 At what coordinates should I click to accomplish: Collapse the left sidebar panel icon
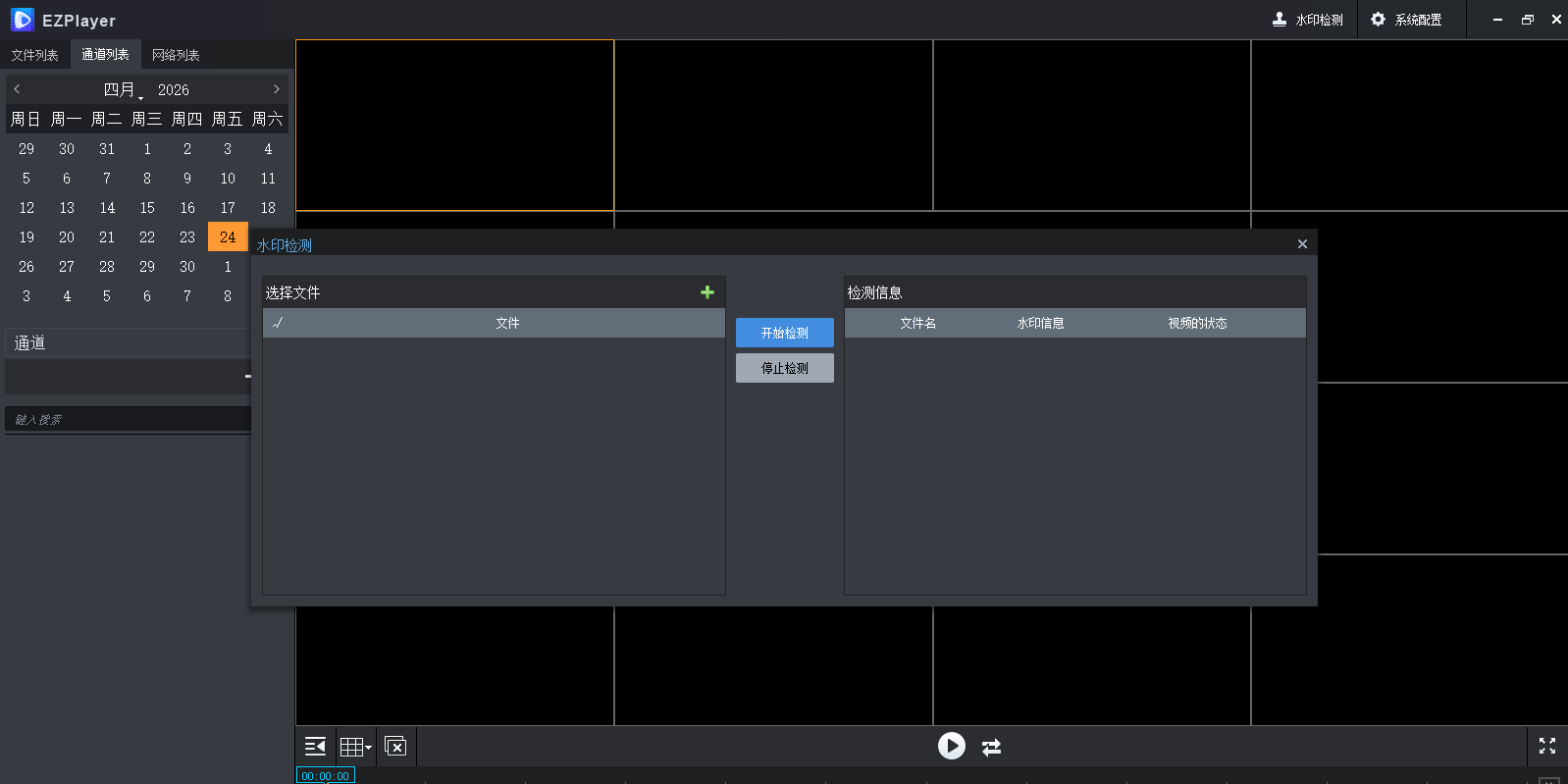(315, 747)
